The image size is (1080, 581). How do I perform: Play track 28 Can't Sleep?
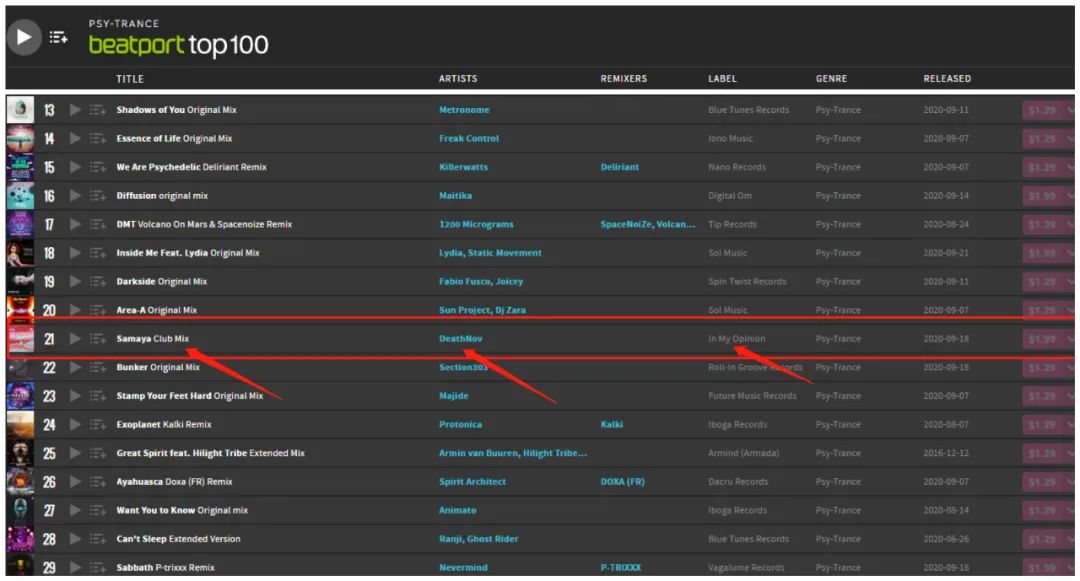[x=75, y=539]
